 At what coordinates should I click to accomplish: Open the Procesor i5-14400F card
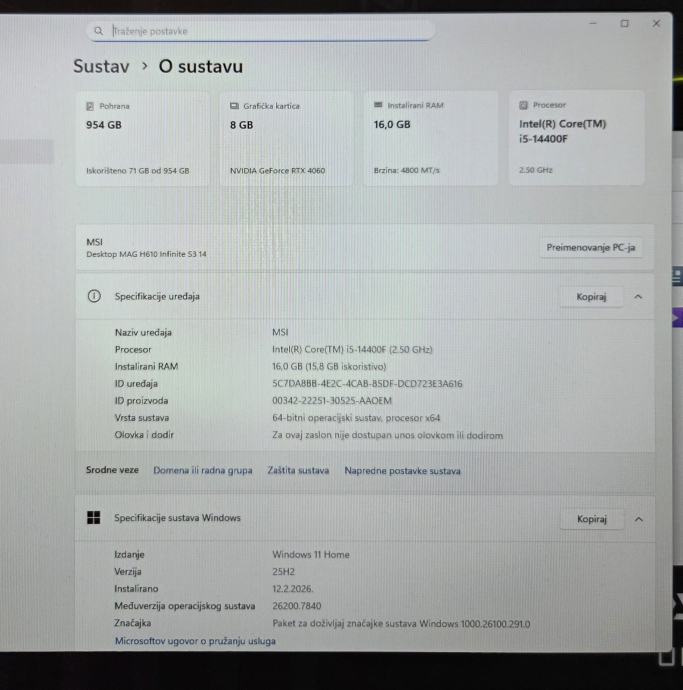coord(577,138)
